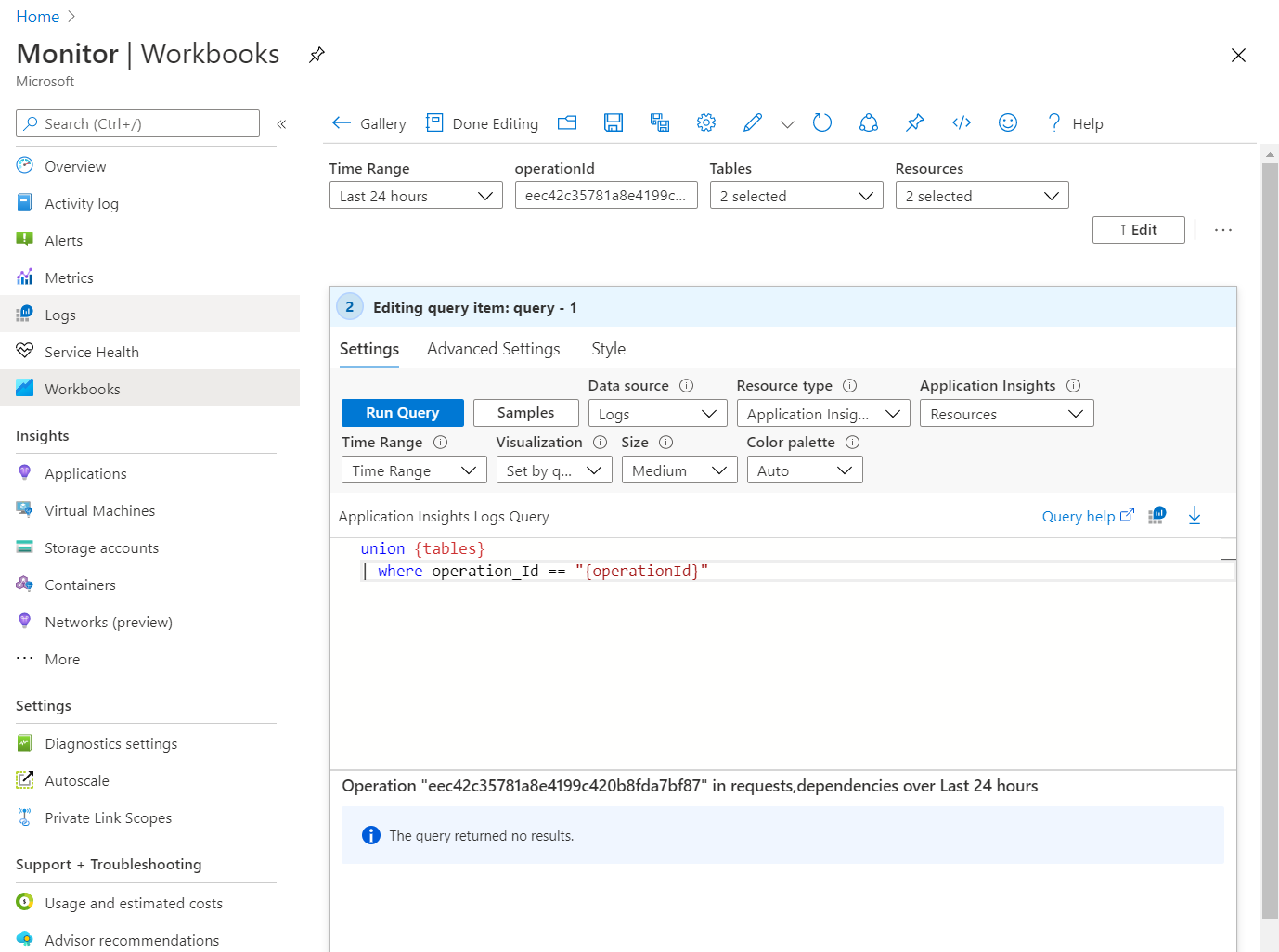Screen dimensions: 1279x952
Task: Open workbook settings via the gear icon
Action: click(706, 122)
